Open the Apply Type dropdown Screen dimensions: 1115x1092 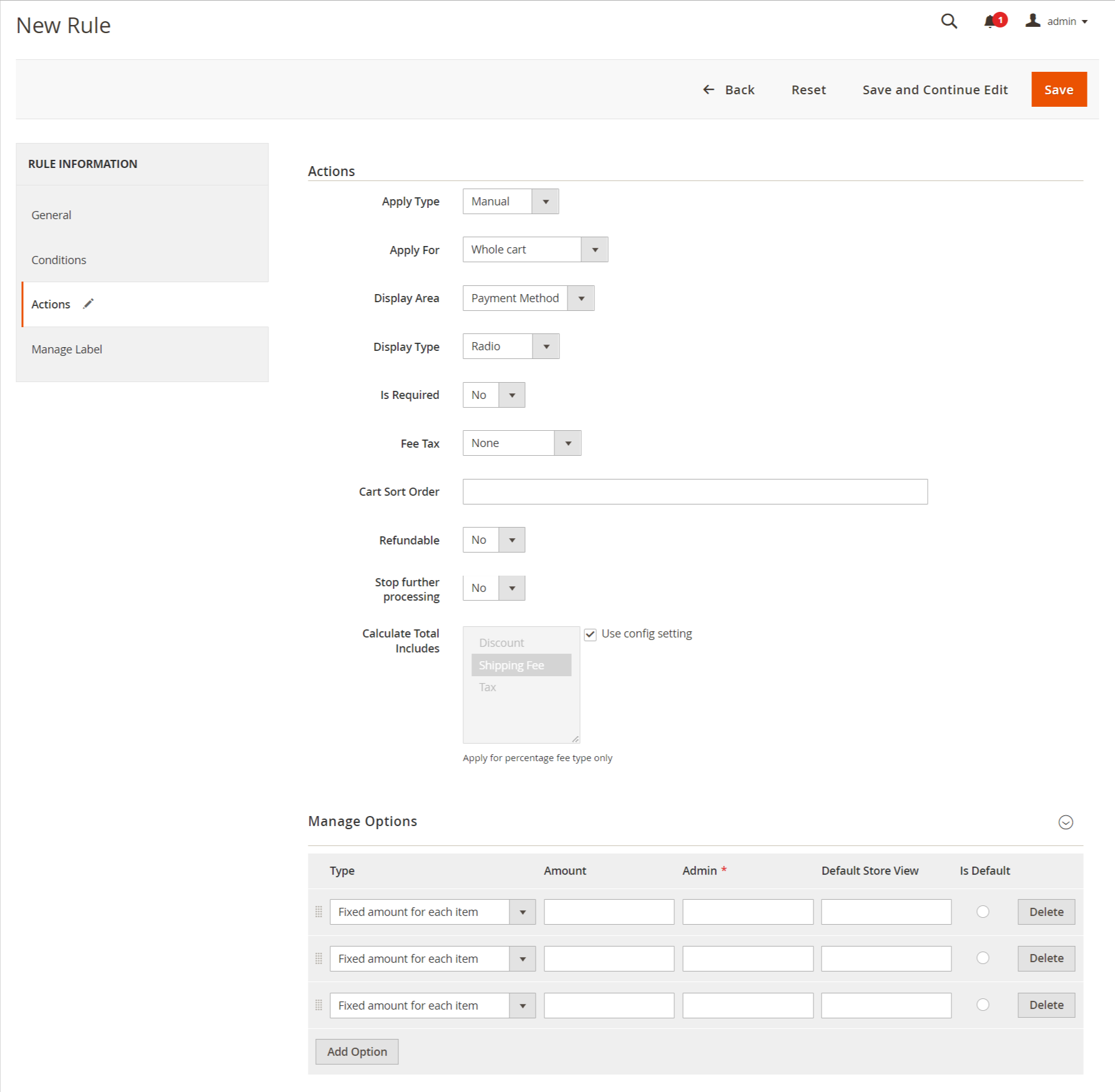[510, 202]
